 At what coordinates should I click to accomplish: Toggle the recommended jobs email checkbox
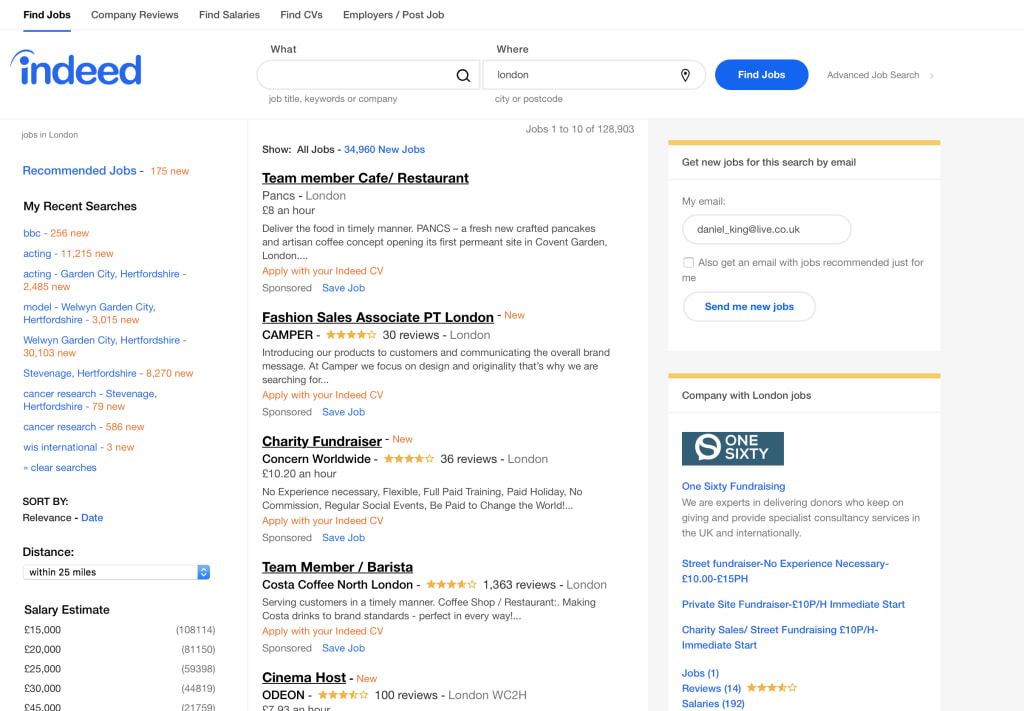(688, 262)
